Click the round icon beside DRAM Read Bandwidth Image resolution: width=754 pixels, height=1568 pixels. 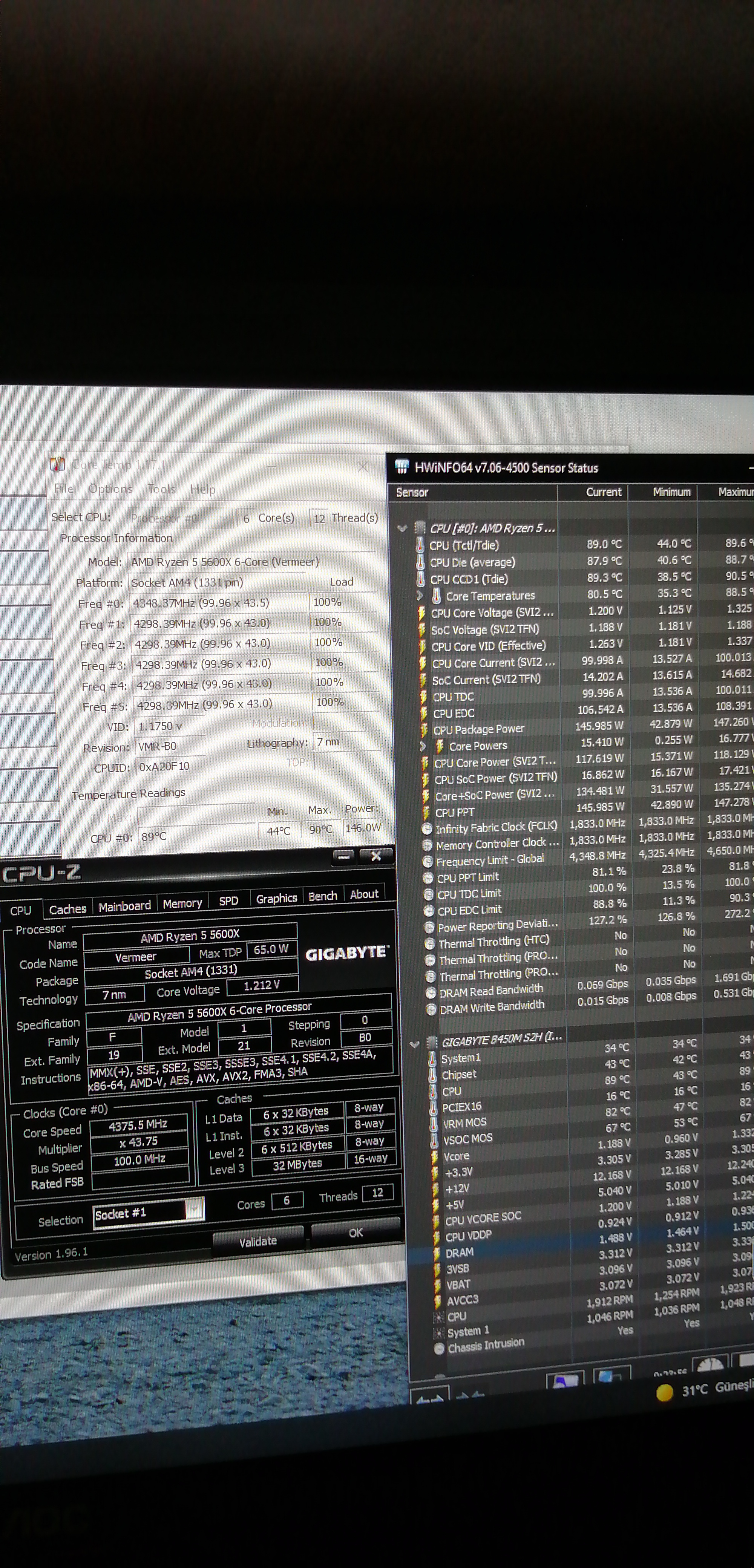(432, 994)
